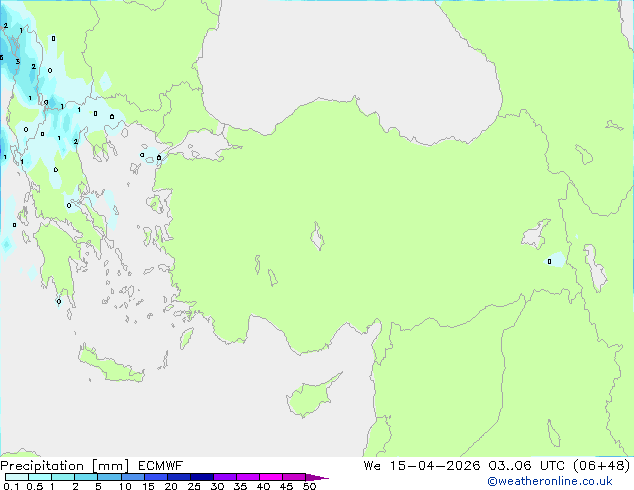
Task: Click the Peloponnese peninsula of Greece
Action: pos(57,259)
